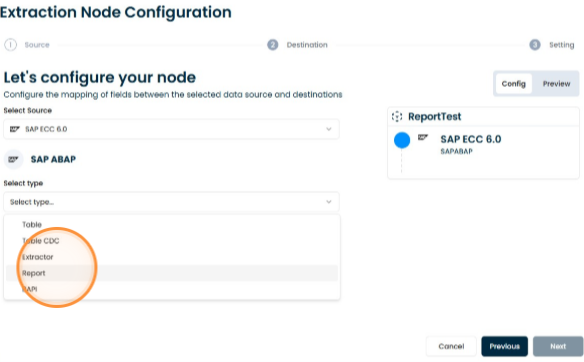The height and width of the screenshot is (362, 584).
Task: Click the SAP logo beside SAP ABAP heading
Action: pyautogui.click(x=13, y=159)
